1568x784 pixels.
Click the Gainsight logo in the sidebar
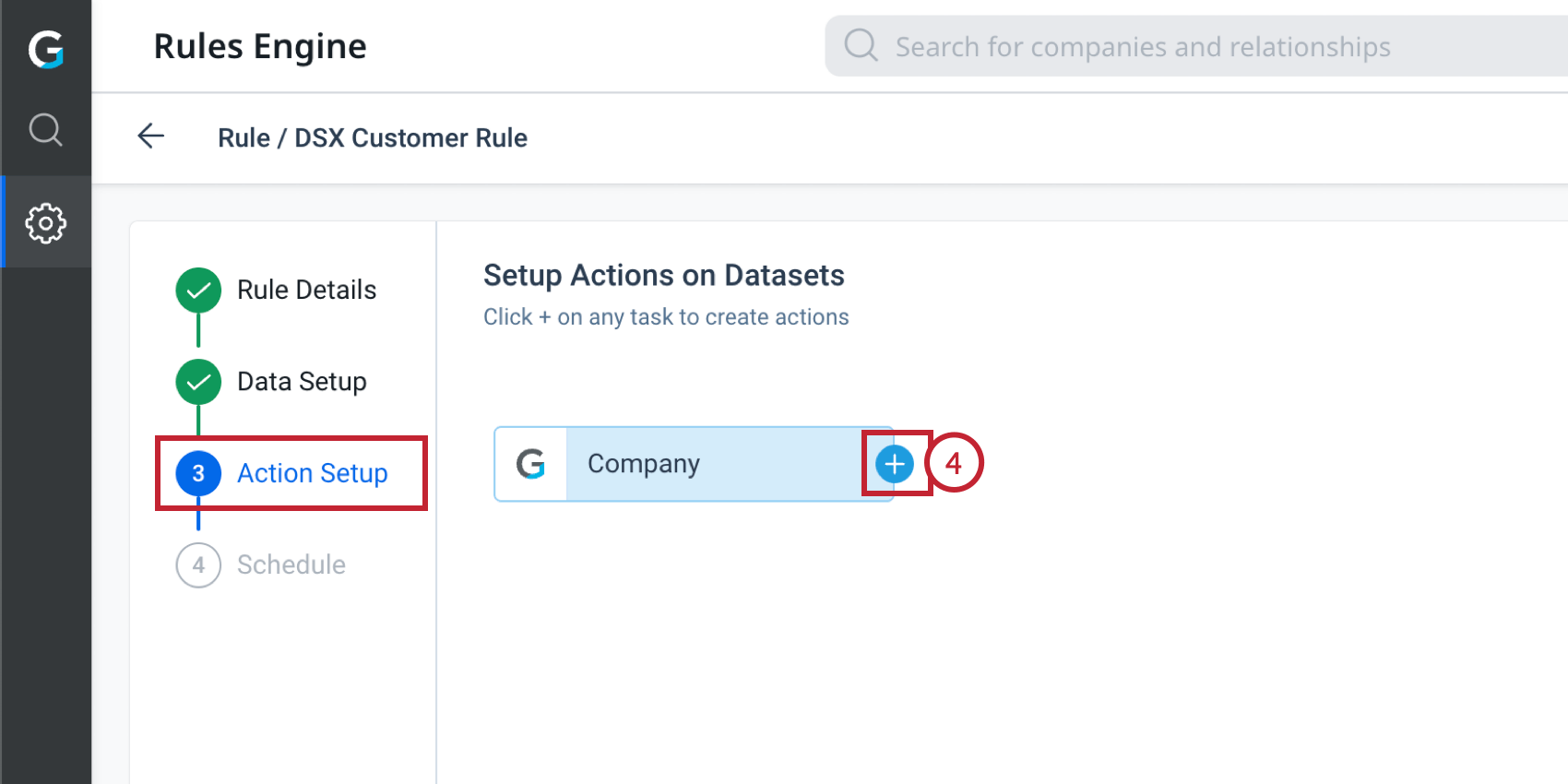coord(45,49)
